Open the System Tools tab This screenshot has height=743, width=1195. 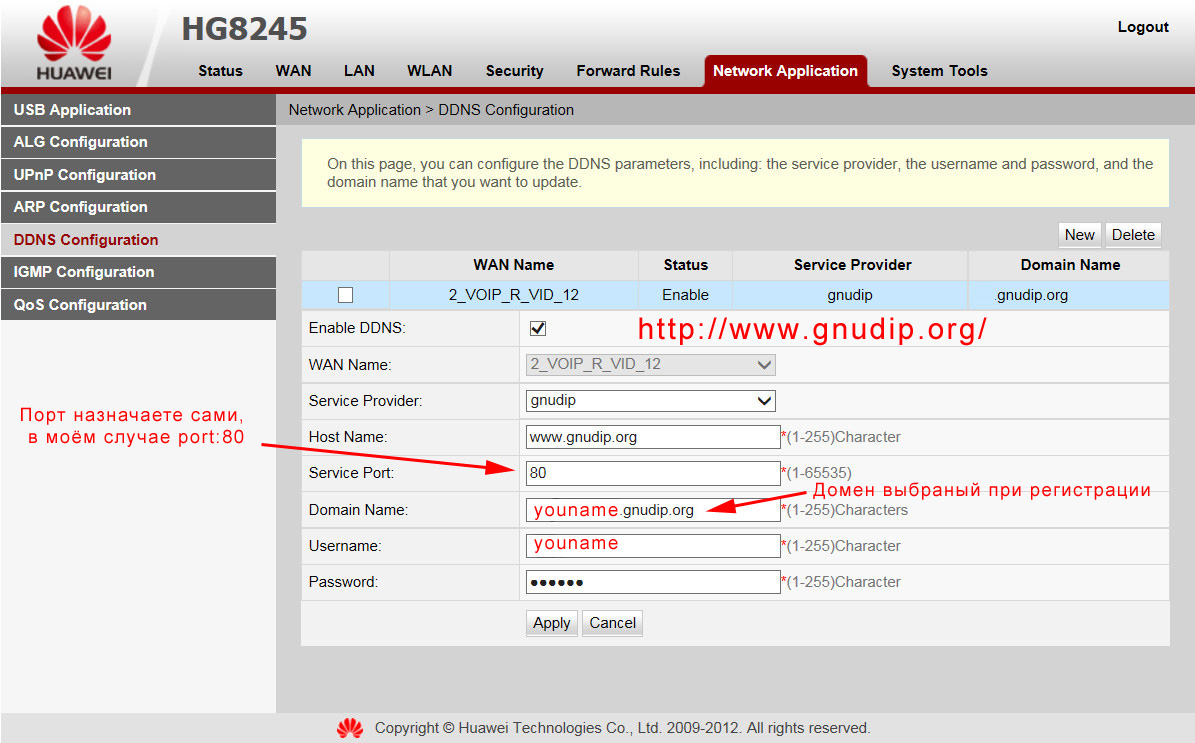[939, 71]
